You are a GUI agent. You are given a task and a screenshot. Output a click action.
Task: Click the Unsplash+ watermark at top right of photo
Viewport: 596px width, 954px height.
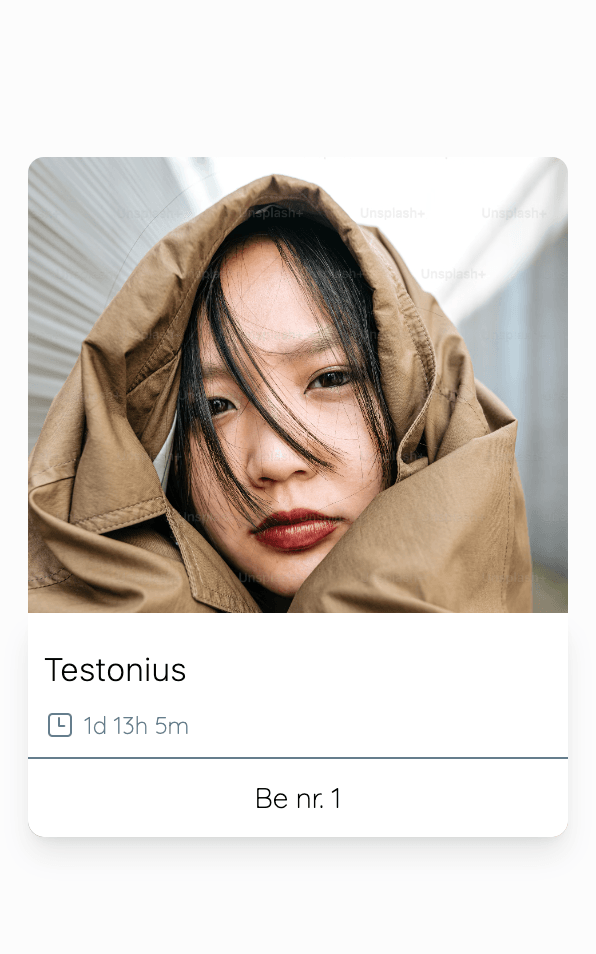coord(514,213)
